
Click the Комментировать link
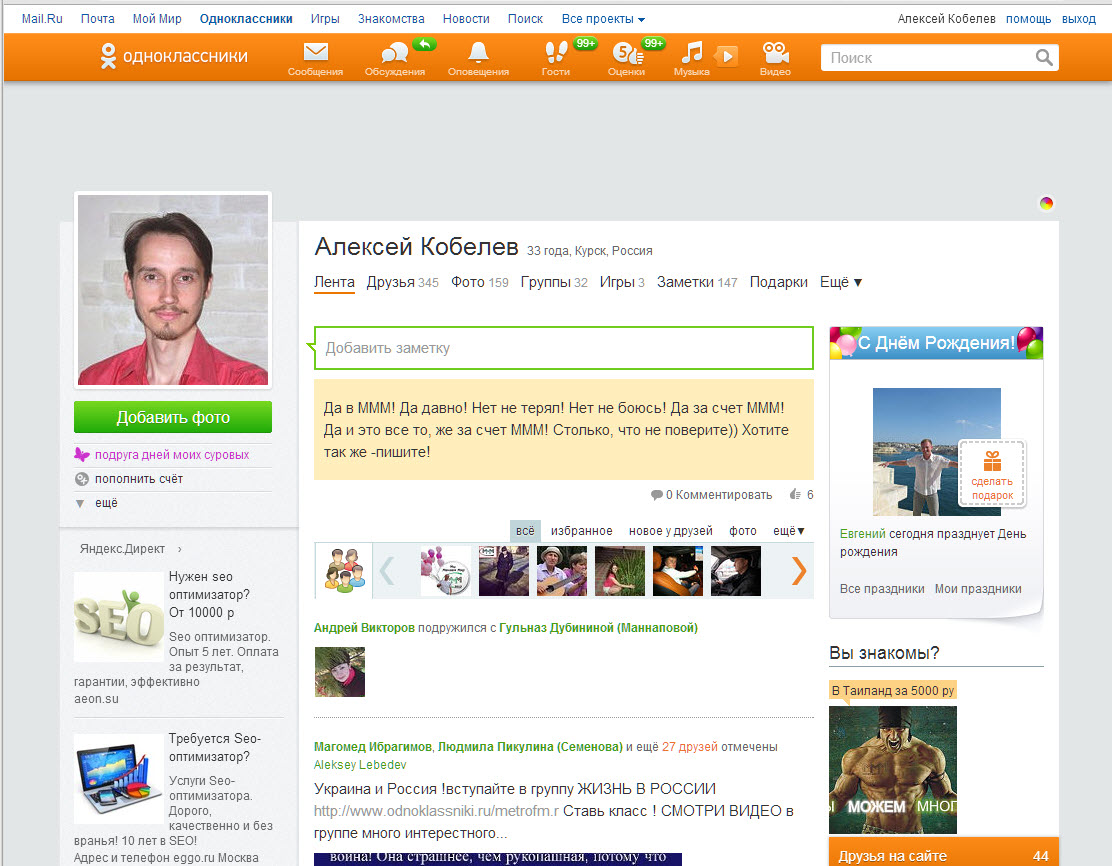[723, 494]
